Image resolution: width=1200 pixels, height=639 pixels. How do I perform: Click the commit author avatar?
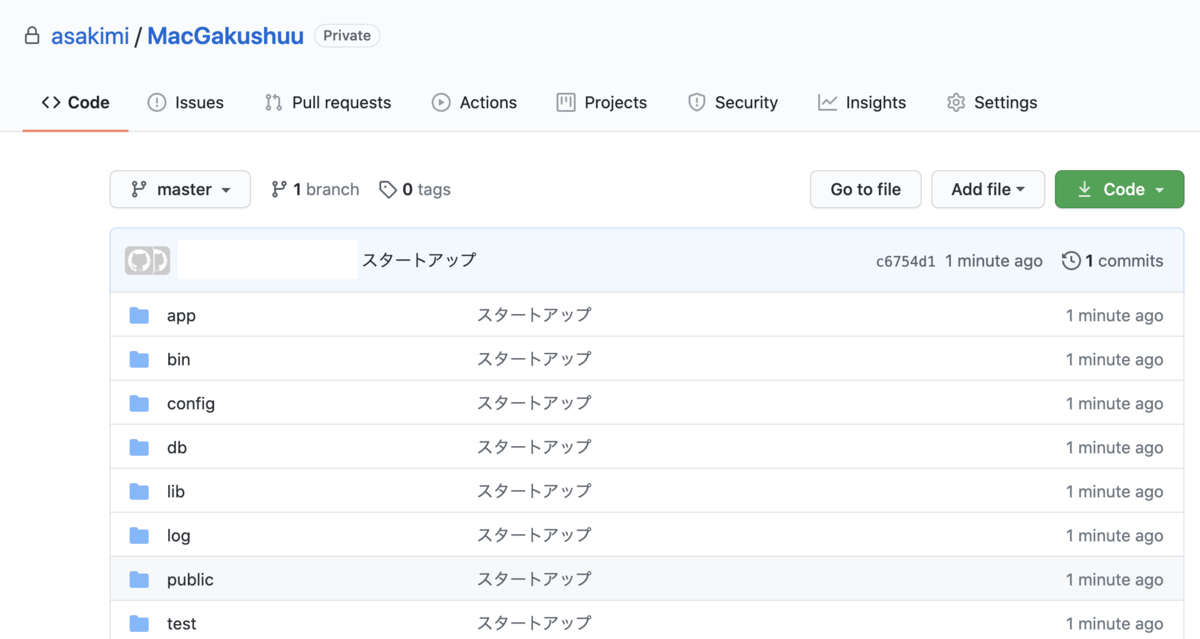147,261
